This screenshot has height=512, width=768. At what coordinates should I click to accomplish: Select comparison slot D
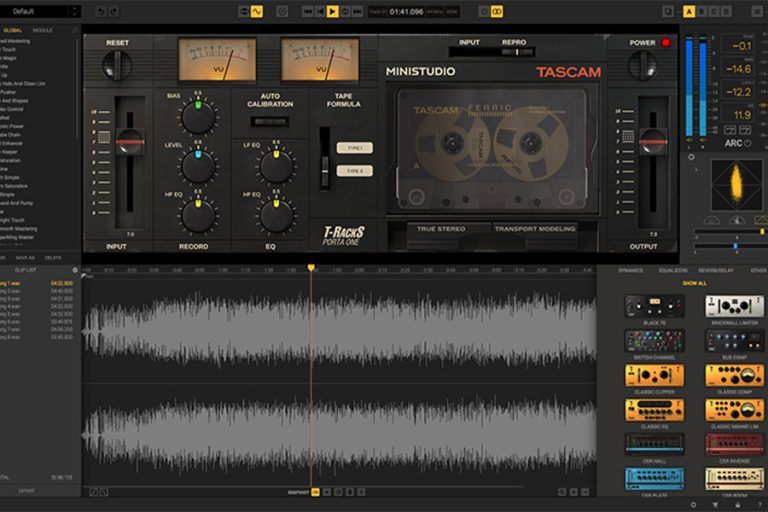(x=726, y=11)
